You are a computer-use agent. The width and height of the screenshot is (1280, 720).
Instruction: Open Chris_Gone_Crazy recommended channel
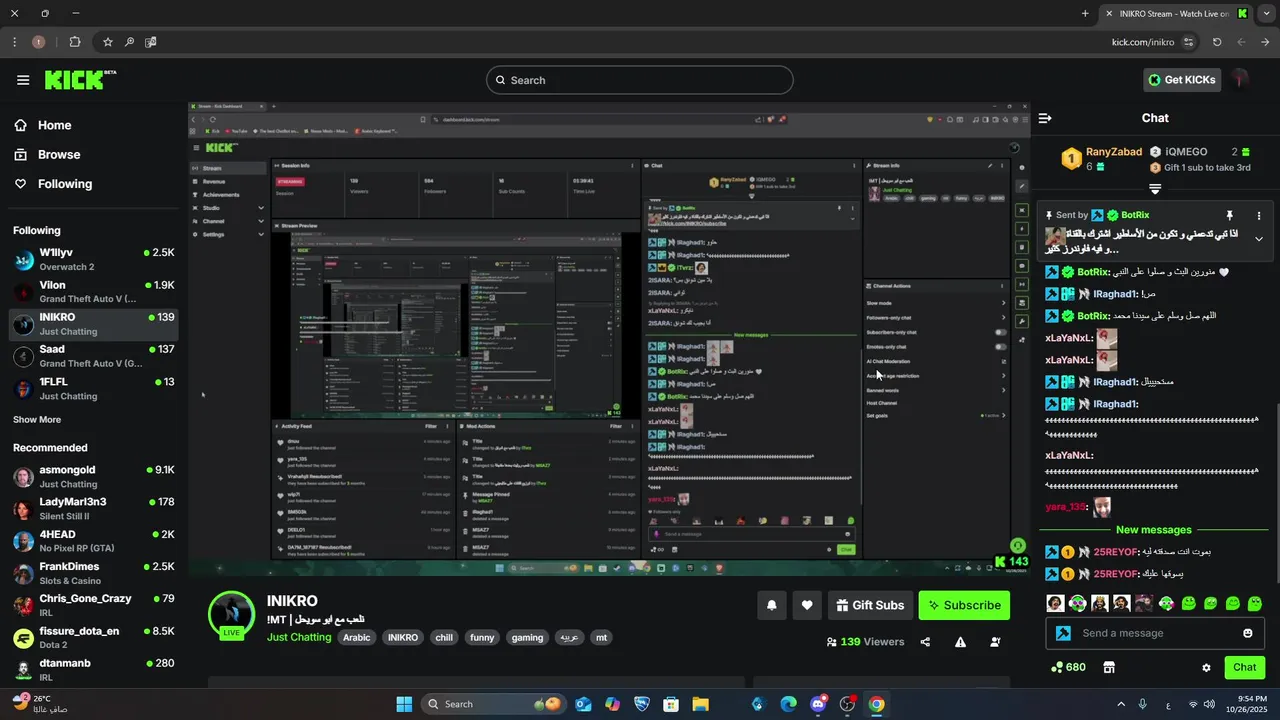pos(94,605)
